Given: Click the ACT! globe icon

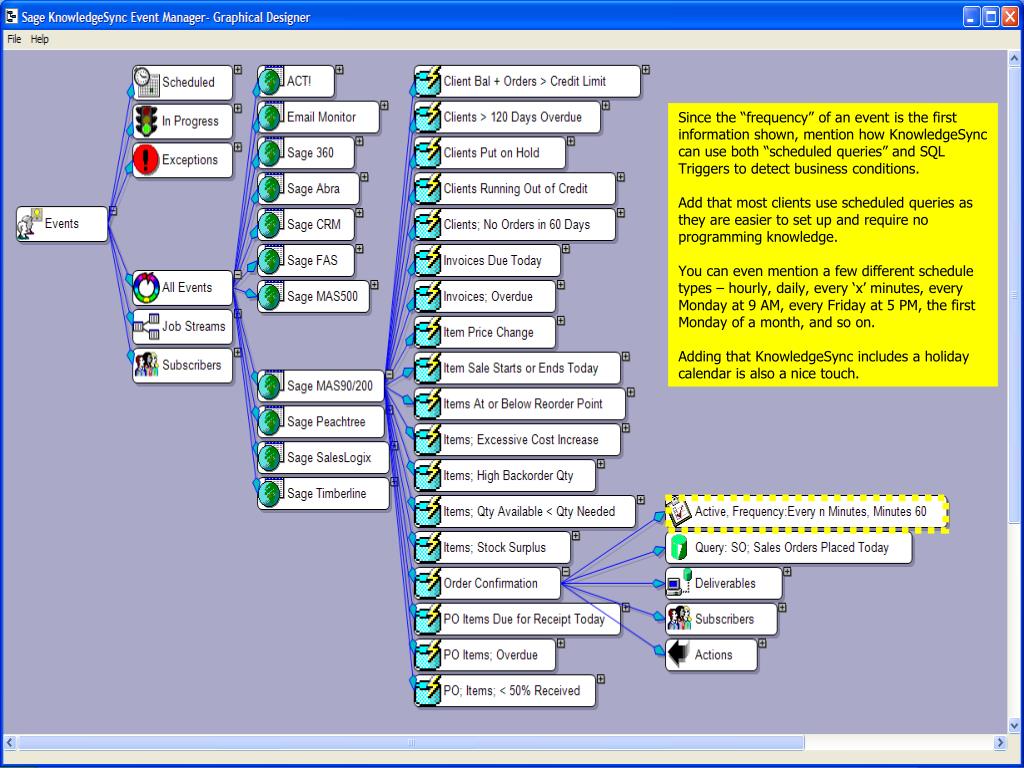Looking at the screenshot, I should coord(270,82).
